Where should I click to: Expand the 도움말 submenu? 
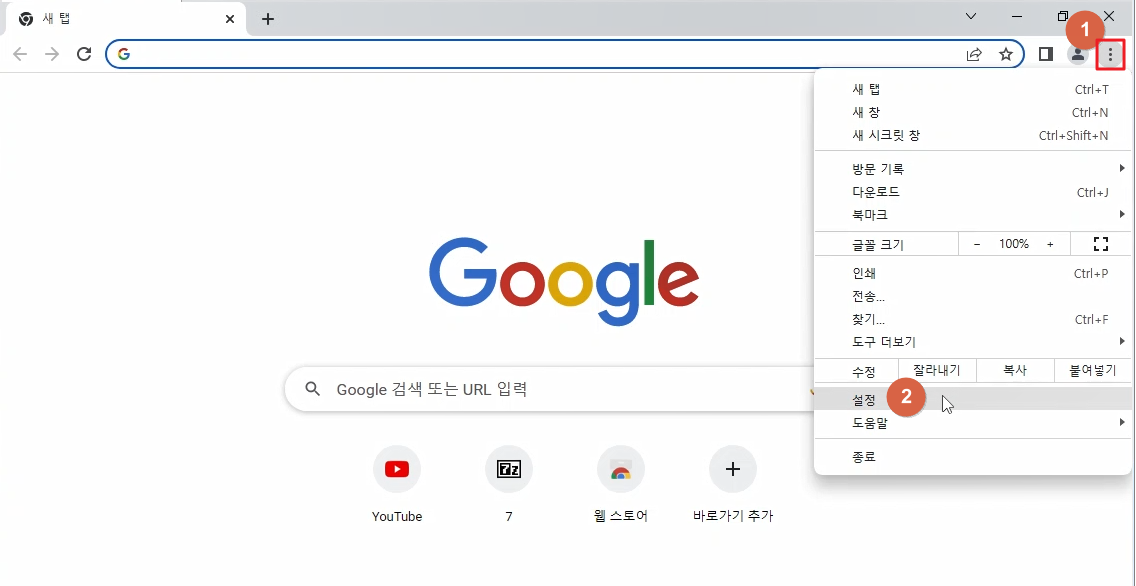click(x=974, y=423)
